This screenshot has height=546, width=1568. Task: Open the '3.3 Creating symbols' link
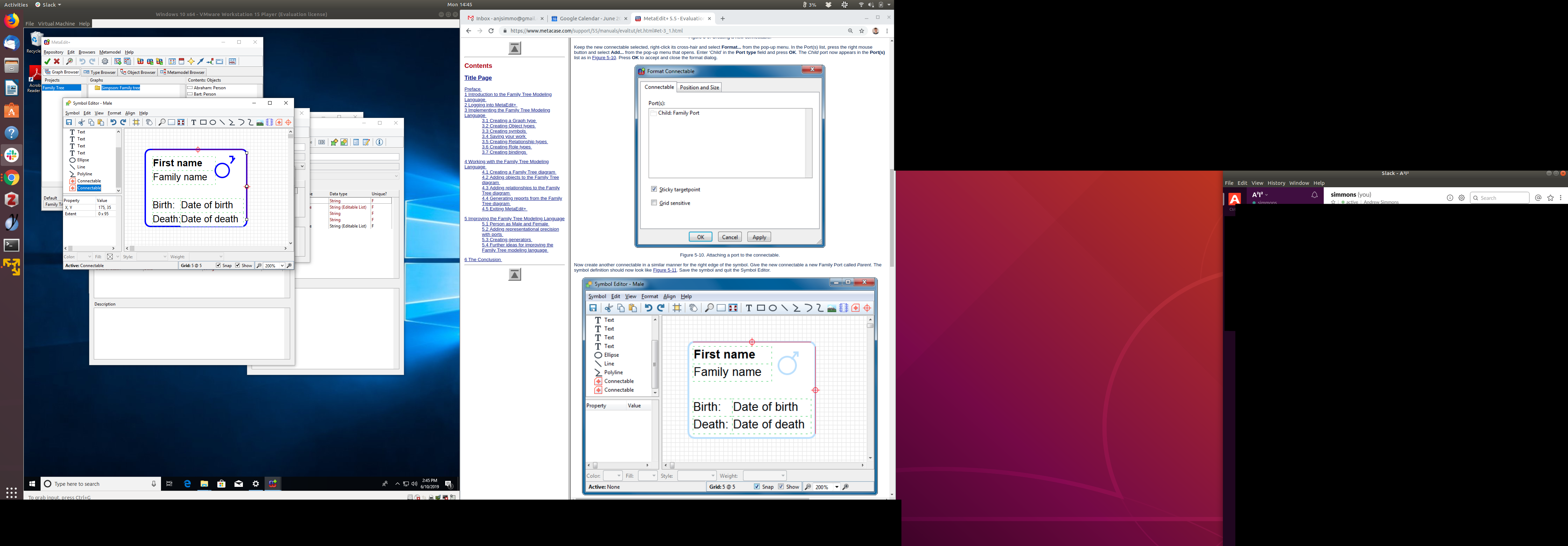[504, 131]
